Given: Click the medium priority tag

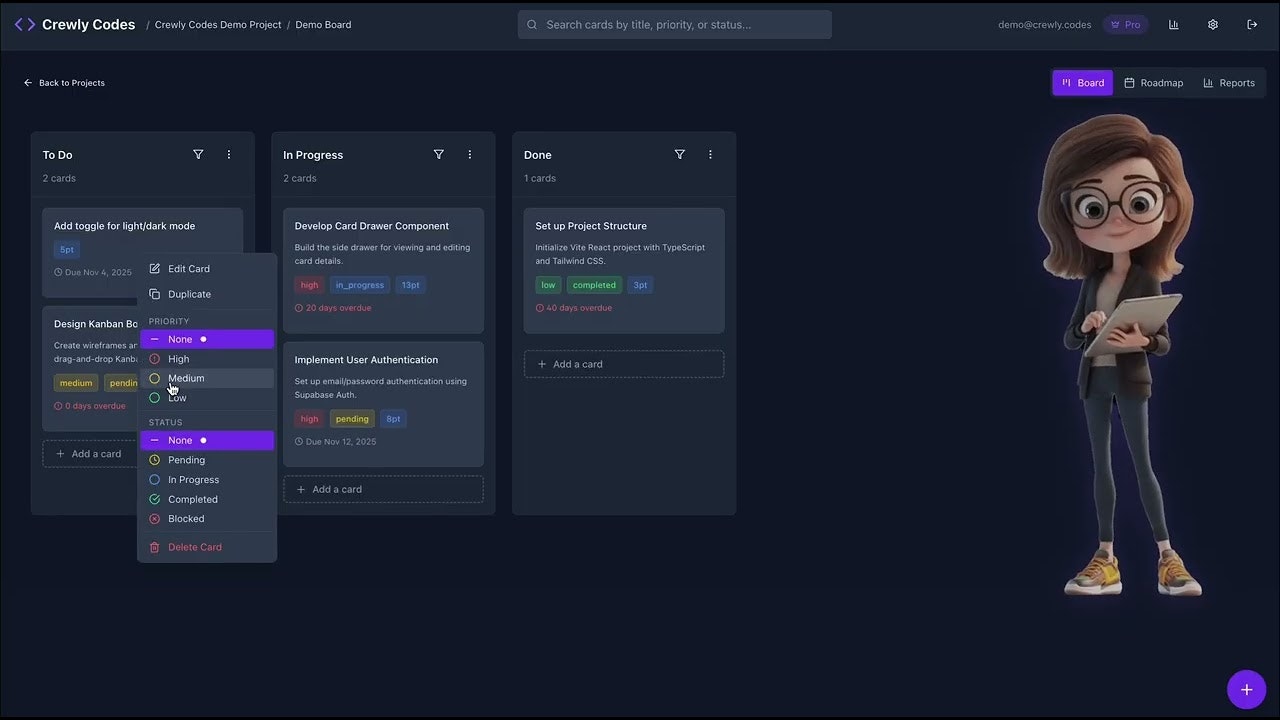Looking at the screenshot, I should (x=76, y=383).
